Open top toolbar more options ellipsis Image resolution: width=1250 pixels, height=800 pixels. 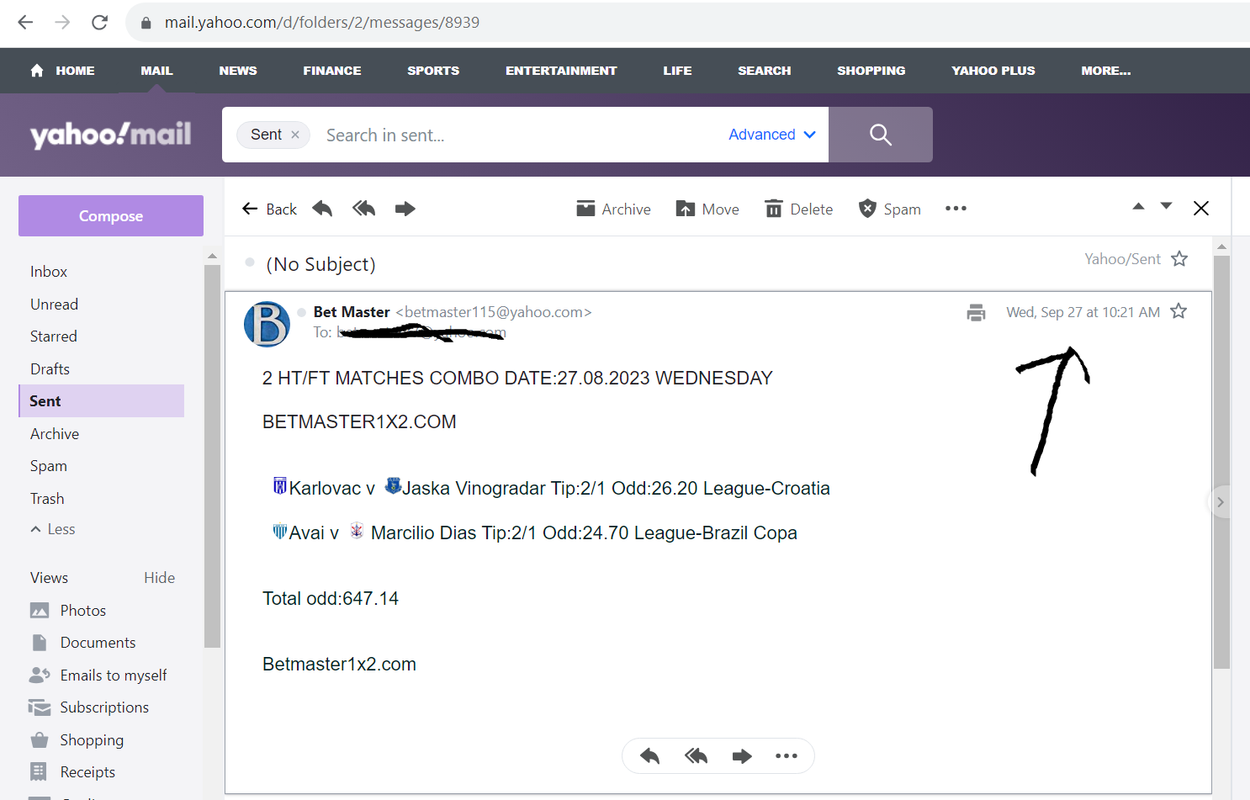pos(956,209)
